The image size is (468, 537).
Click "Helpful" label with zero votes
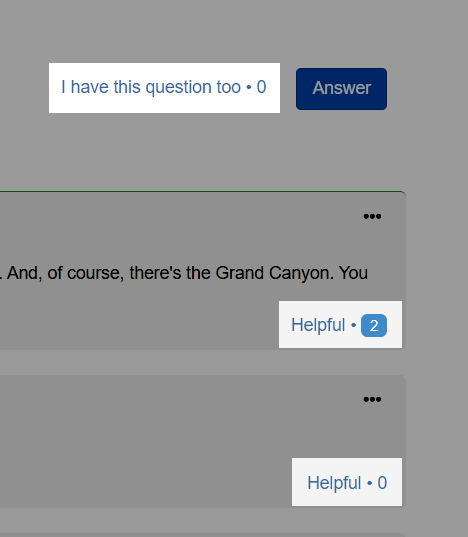point(334,483)
